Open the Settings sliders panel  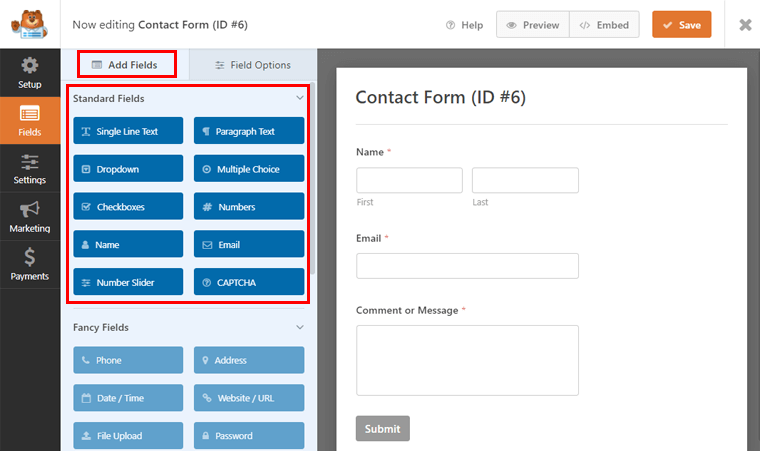[x=30, y=169]
